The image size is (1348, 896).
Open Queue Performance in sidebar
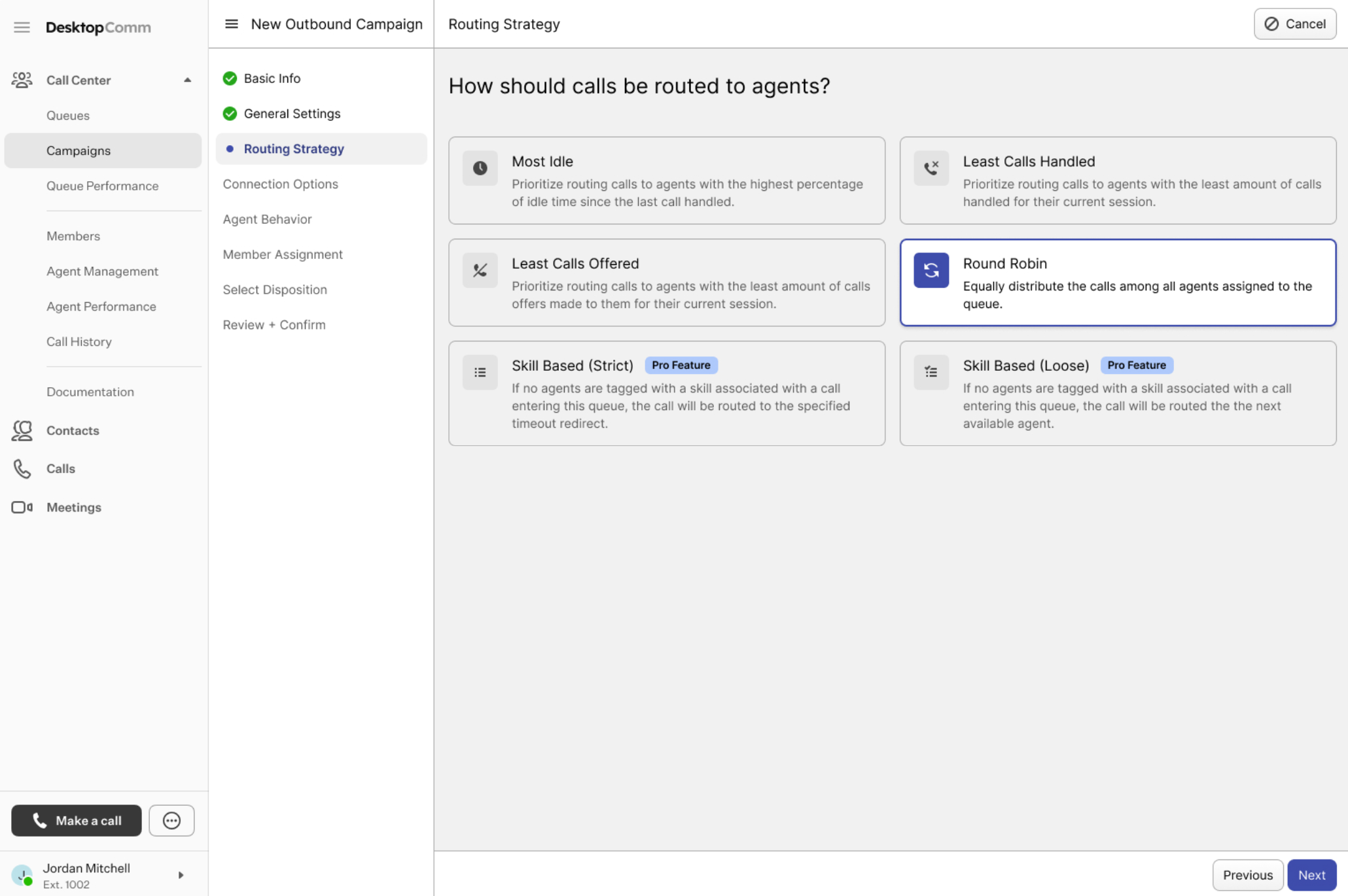click(x=102, y=186)
